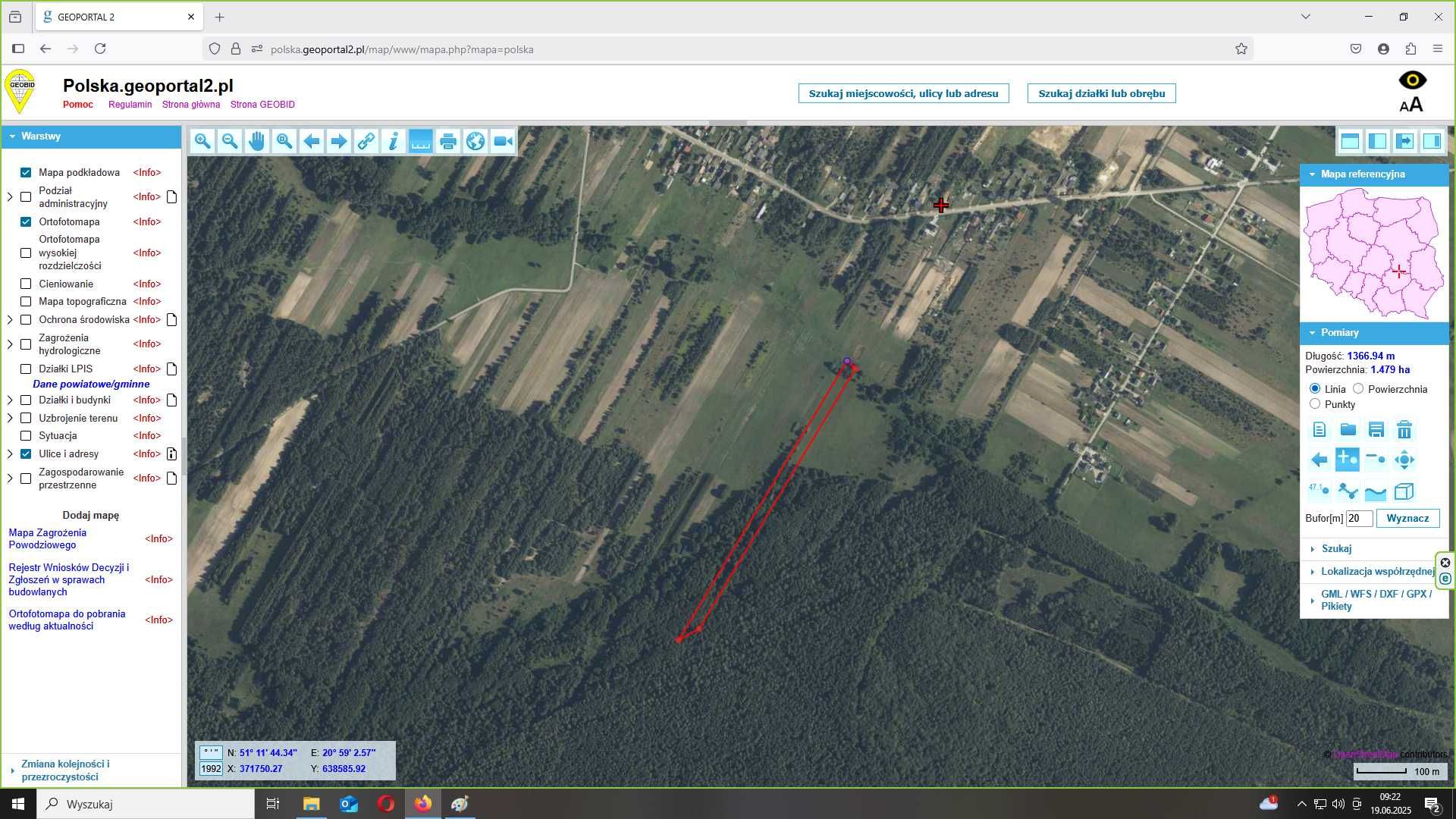Image resolution: width=1456 pixels, height=819 pixels.
Task: Select the add point tool
Action: (x=1348, y=460)
